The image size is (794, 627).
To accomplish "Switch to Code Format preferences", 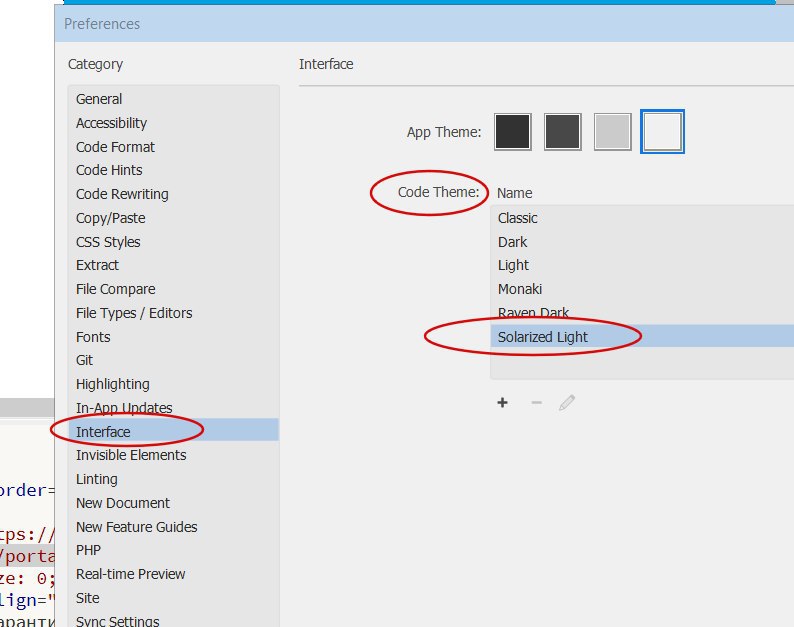I will click(x=115, y=147).
